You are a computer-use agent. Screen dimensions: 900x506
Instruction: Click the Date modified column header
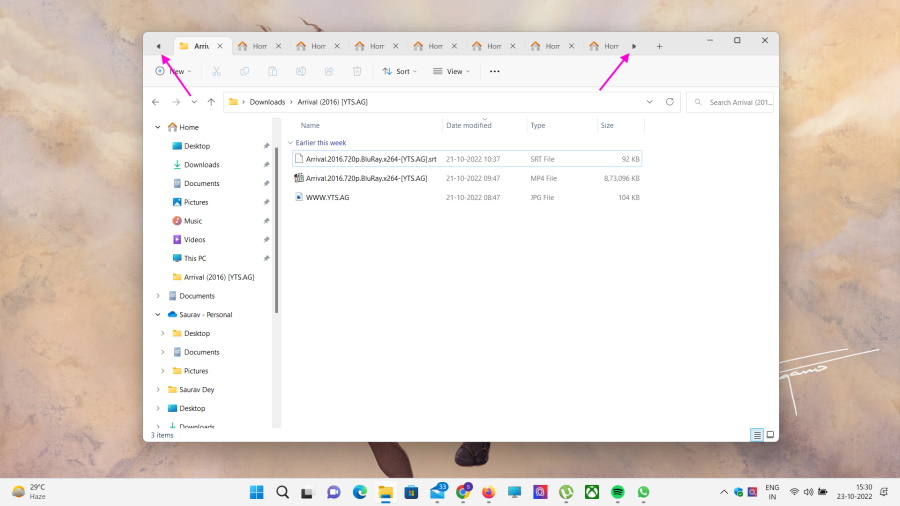pyautogui.click(x=469, y=126)
